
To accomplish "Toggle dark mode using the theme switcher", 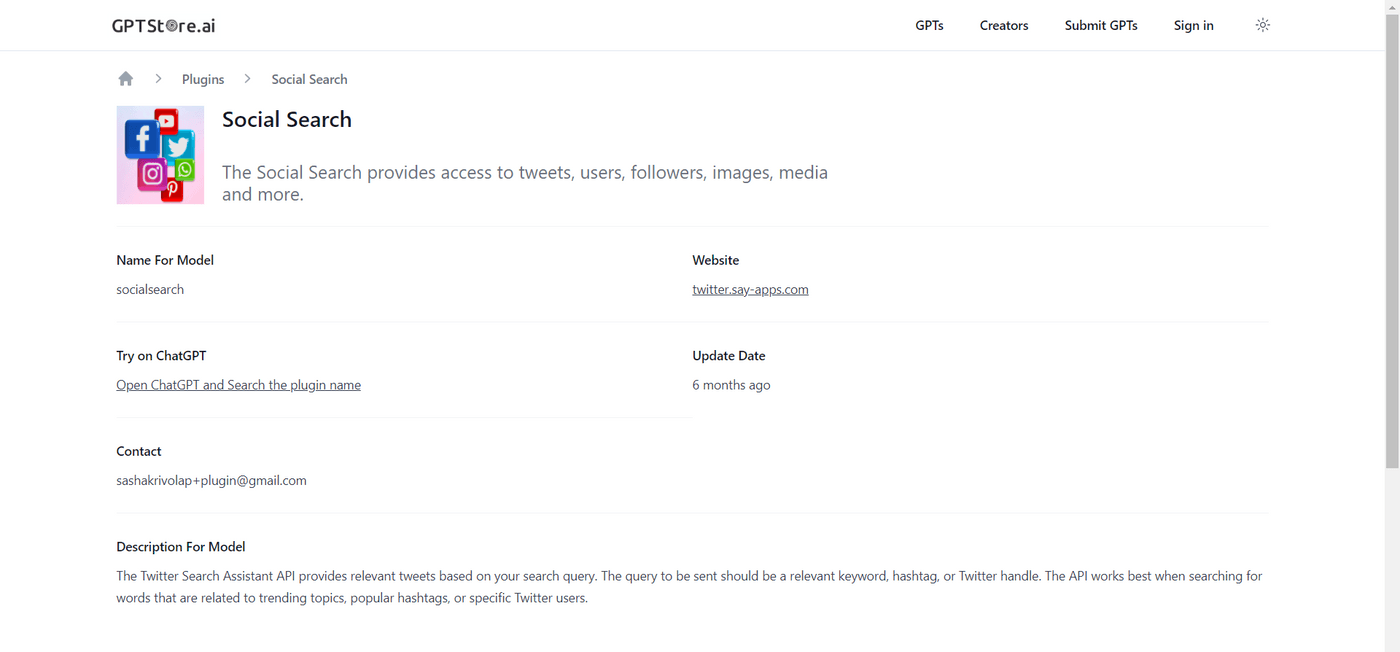I will click(x=1262, y=24).
